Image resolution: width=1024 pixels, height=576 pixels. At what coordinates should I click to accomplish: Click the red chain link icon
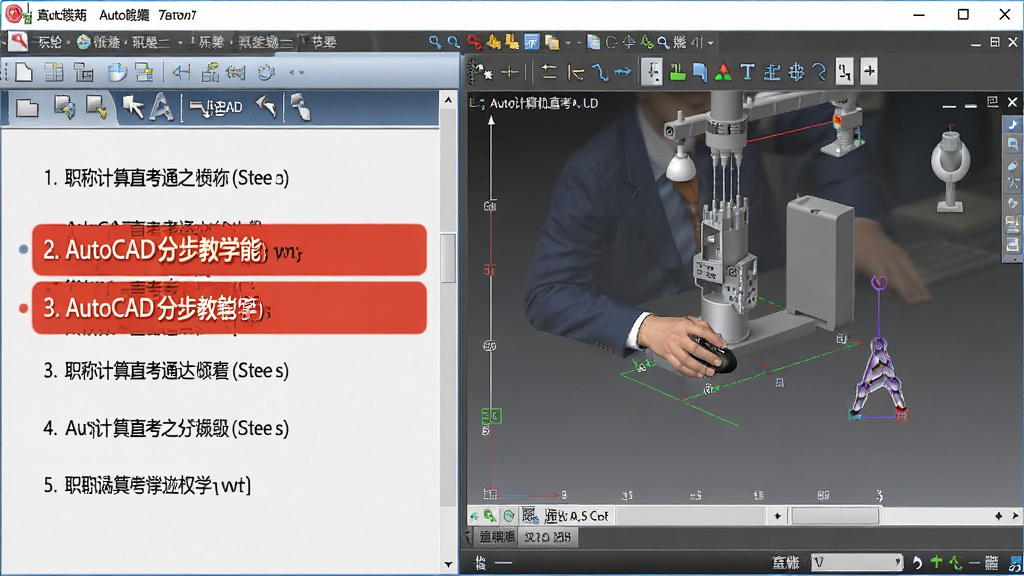475,42
